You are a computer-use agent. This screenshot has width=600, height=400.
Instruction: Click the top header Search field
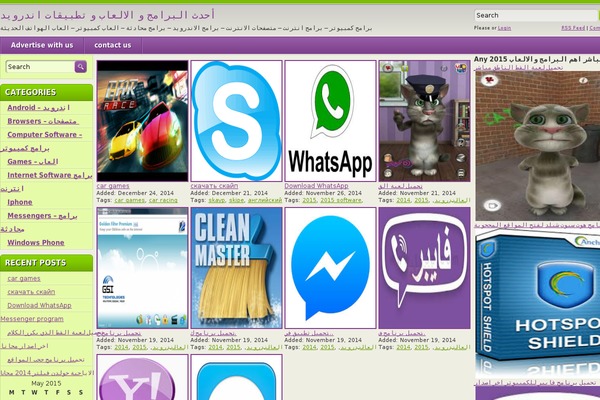tap(536, 15)
